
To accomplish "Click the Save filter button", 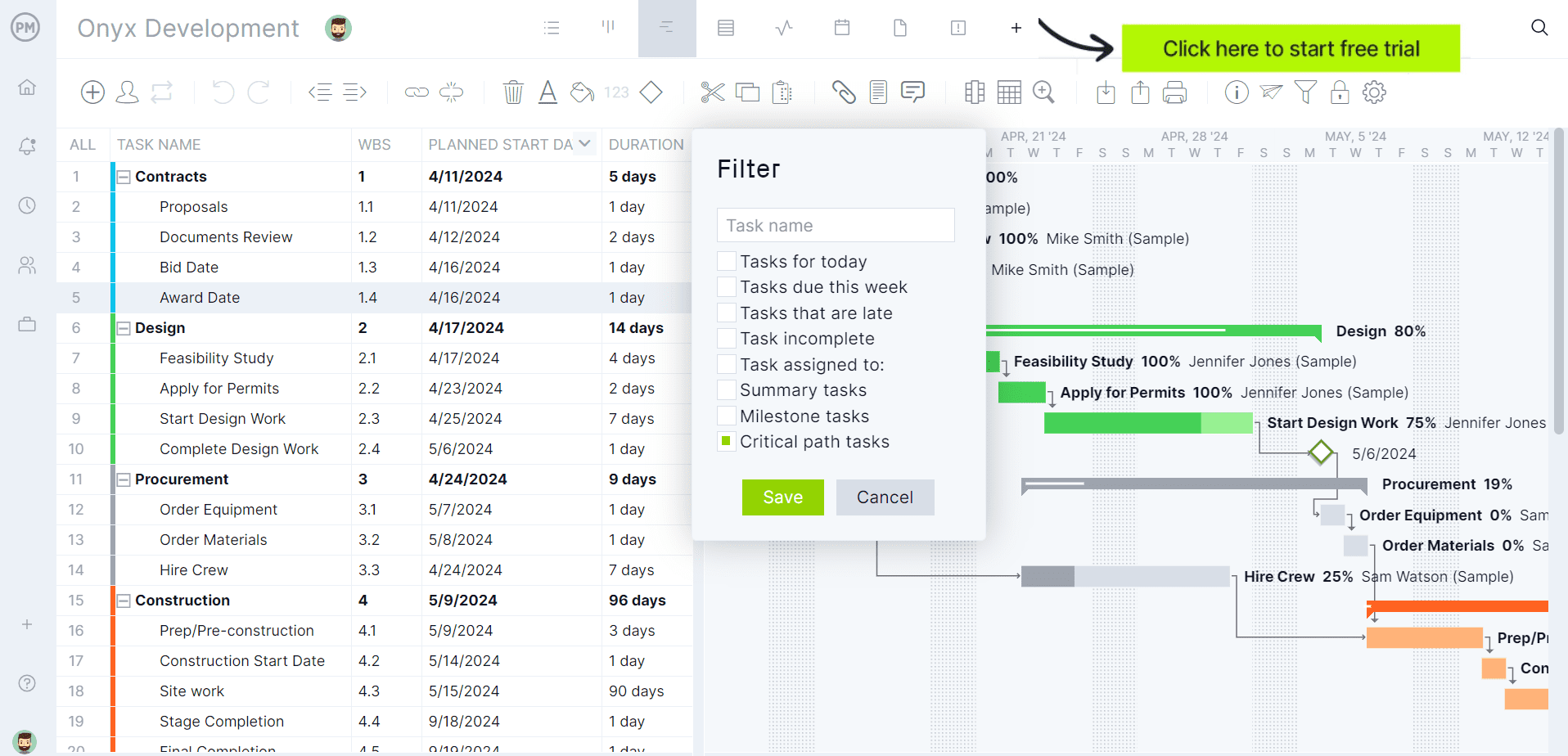I will pyautogui.click(x=782, y=497).
